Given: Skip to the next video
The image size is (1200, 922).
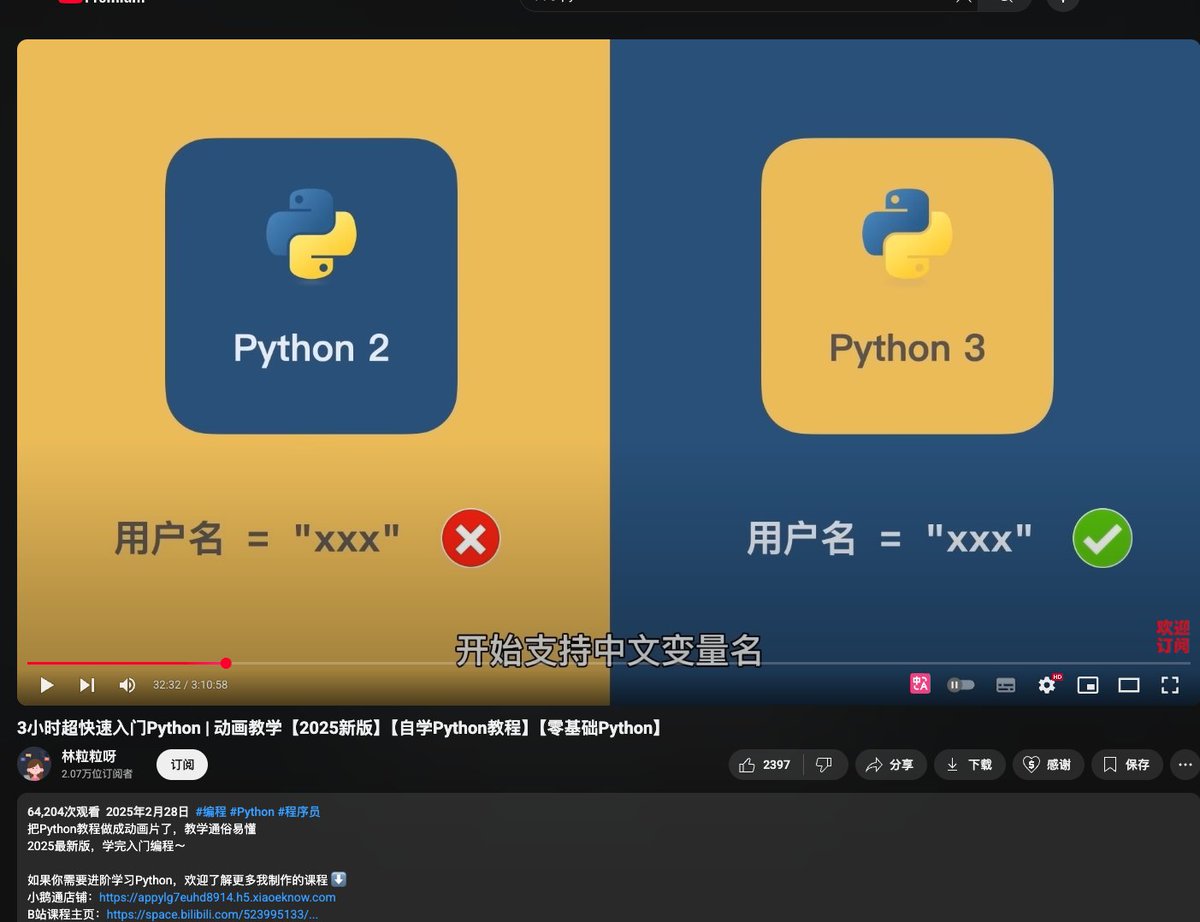Looking at the screenshot, I should click(87, 685).
